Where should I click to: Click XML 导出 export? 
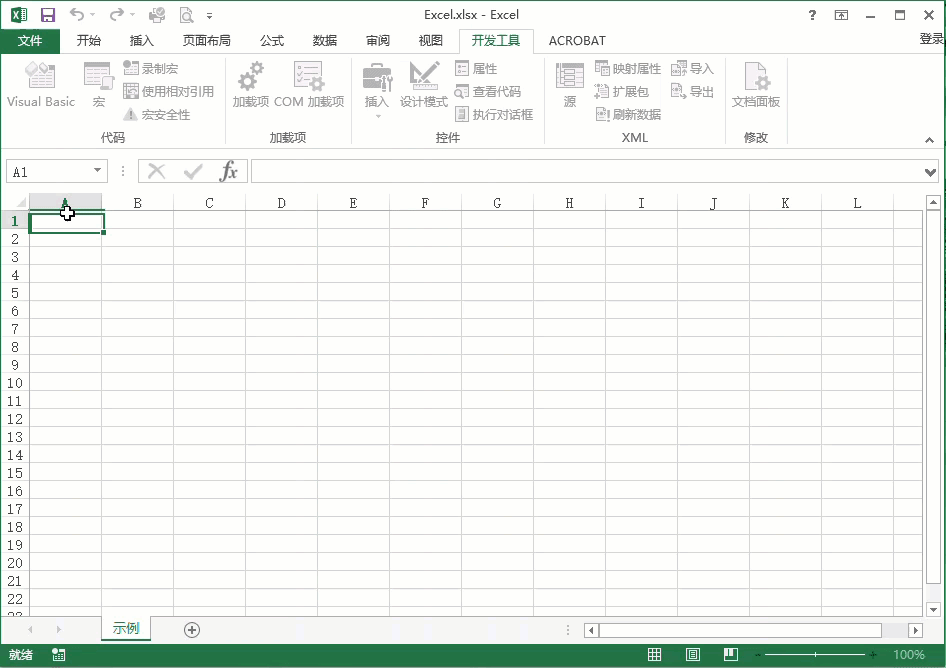click(693, 91)
